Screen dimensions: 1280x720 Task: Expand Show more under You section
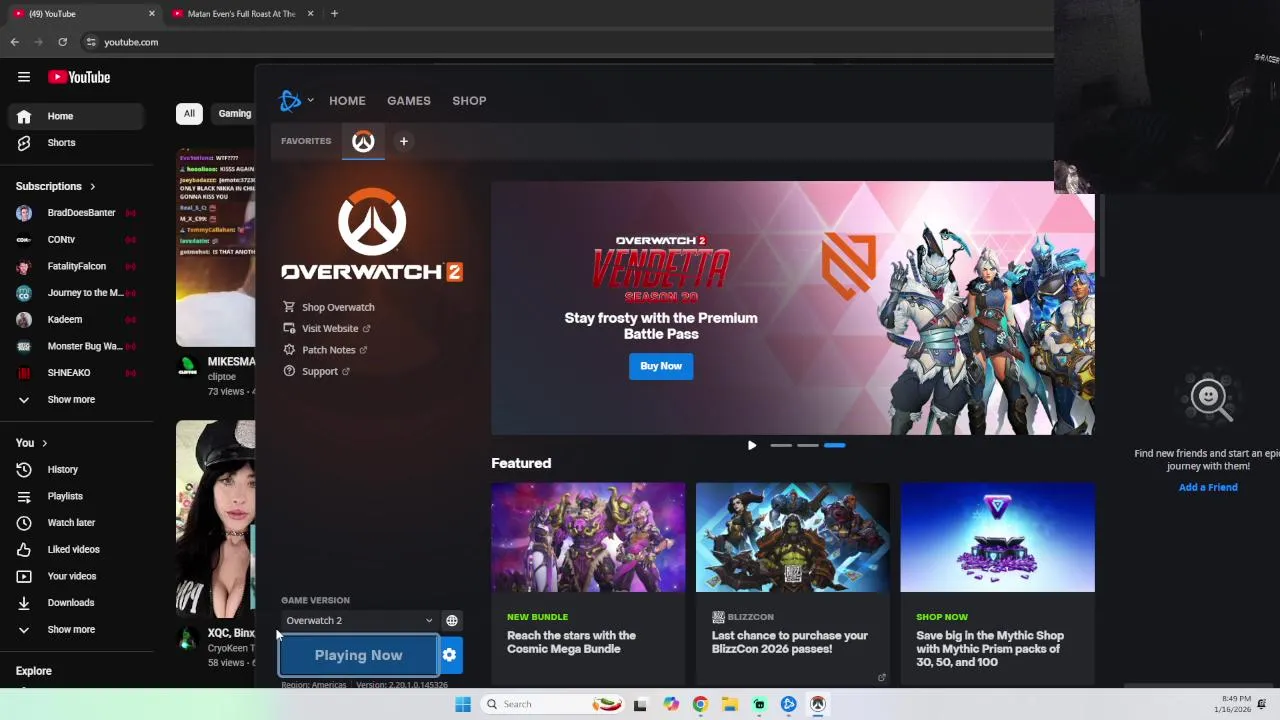(76, 630)
